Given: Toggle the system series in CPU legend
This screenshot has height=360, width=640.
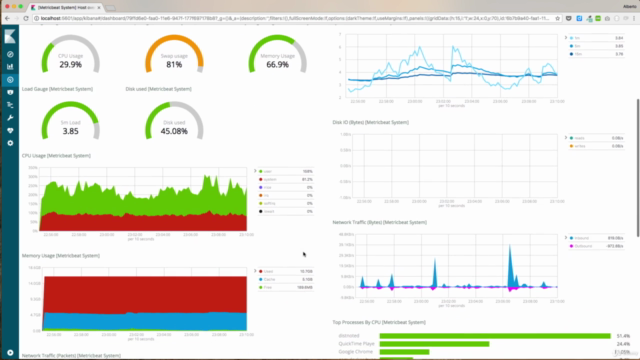Looking at the screenshot, I should (x=286, y=179).
